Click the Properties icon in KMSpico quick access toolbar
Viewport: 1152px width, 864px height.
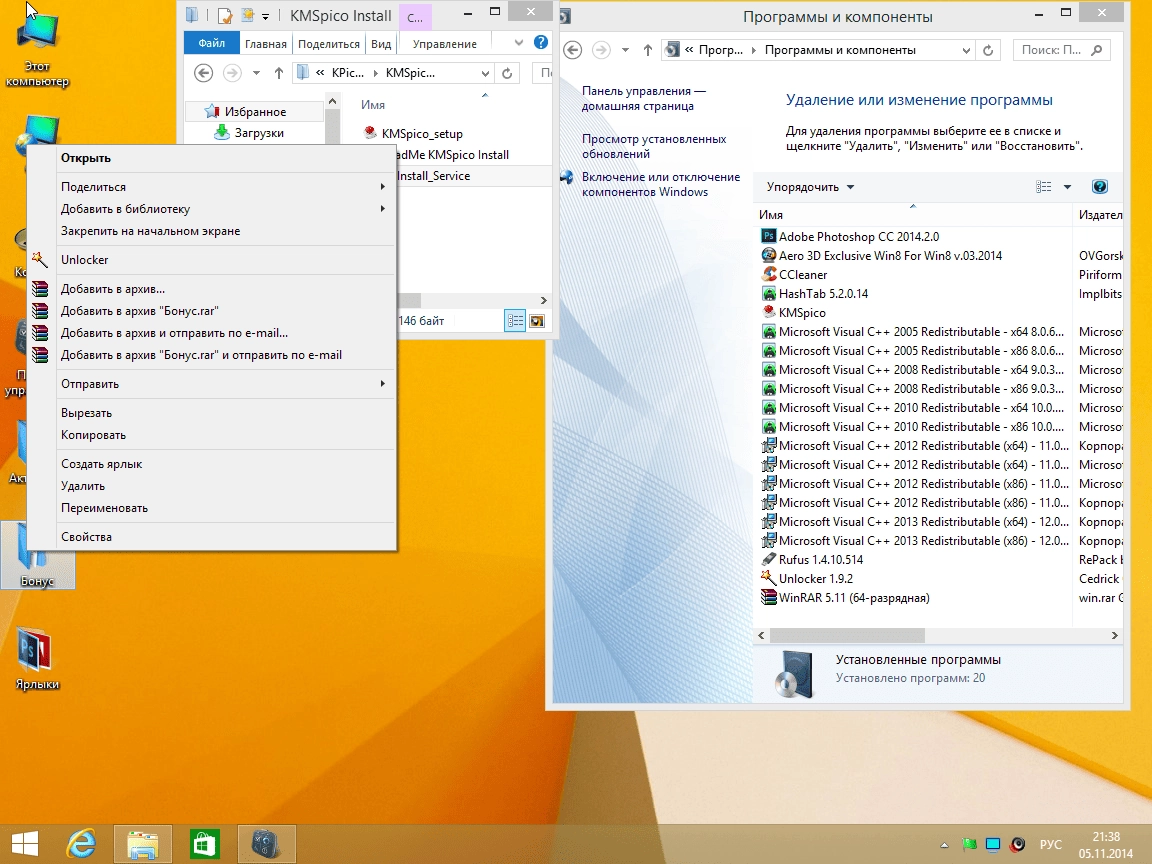tap(225, 15)
